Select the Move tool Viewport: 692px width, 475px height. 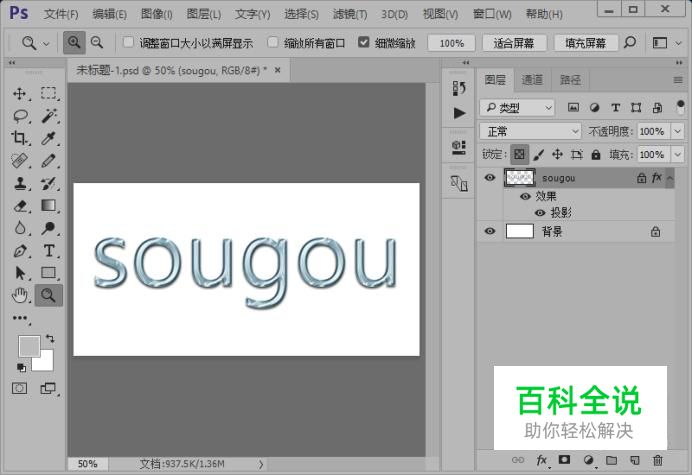(x=19, y=94)
